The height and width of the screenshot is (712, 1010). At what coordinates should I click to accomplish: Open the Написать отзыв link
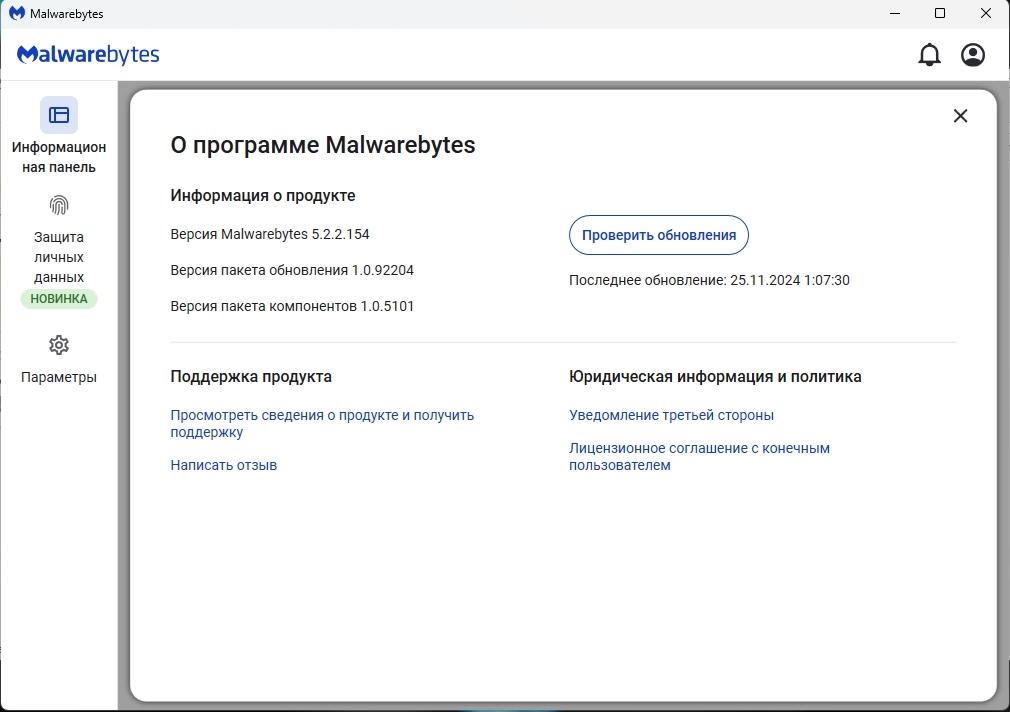tap(224, 465)
